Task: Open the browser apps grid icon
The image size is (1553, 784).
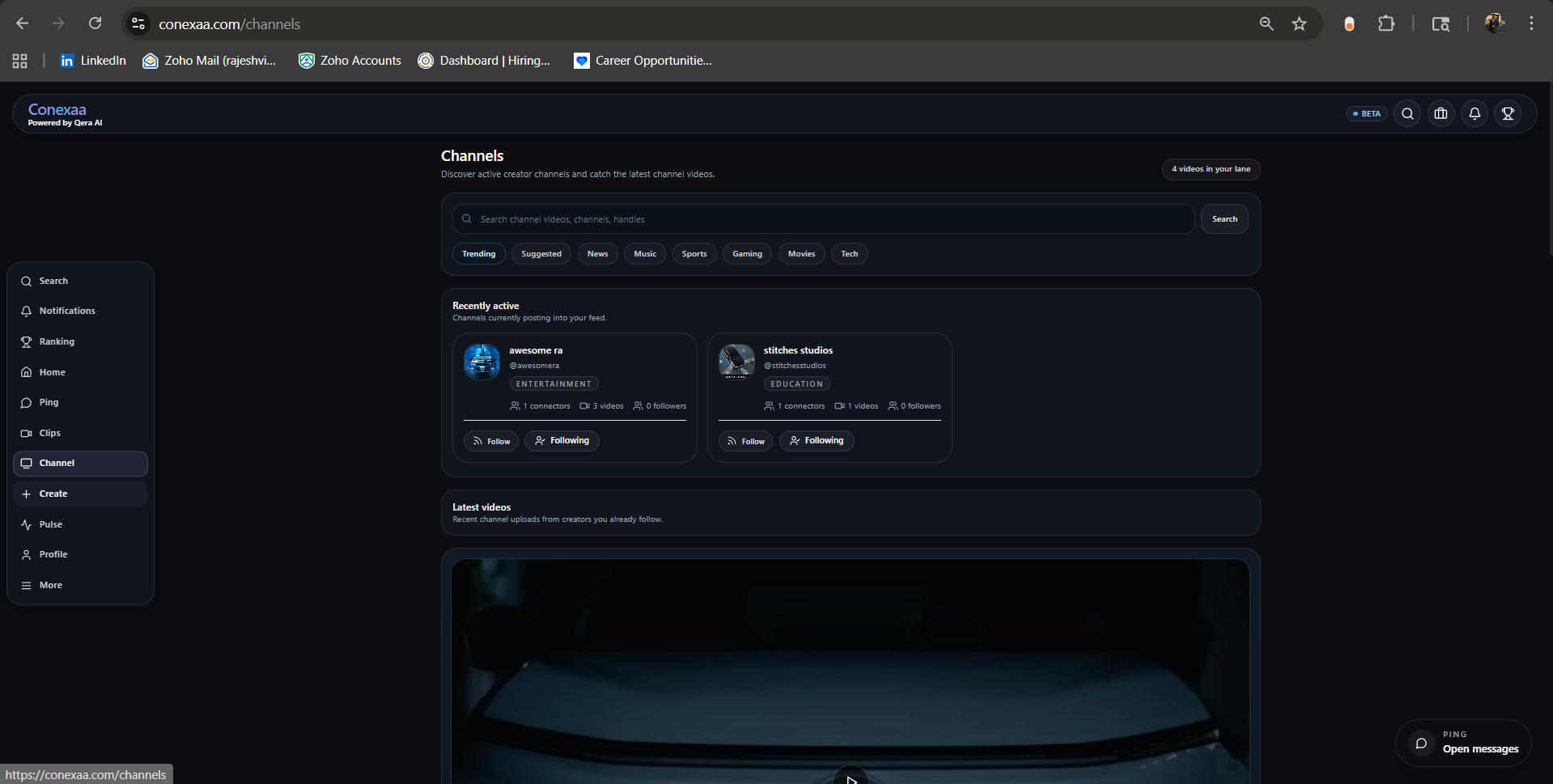Action: pyautogui.click(x=20, y=61)
